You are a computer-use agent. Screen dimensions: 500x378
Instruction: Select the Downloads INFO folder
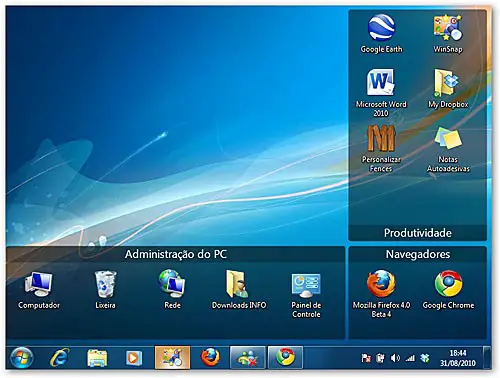pyautogui.click(x=239, y=289)
